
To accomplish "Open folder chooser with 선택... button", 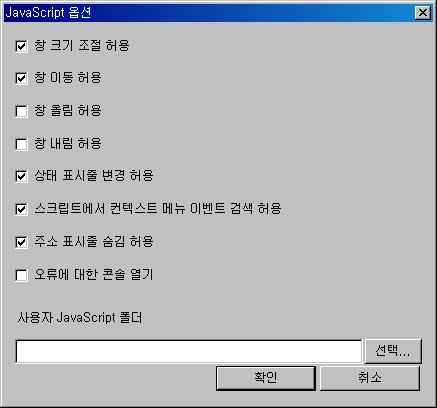I will pyautogui.click(x=393, y=351).
